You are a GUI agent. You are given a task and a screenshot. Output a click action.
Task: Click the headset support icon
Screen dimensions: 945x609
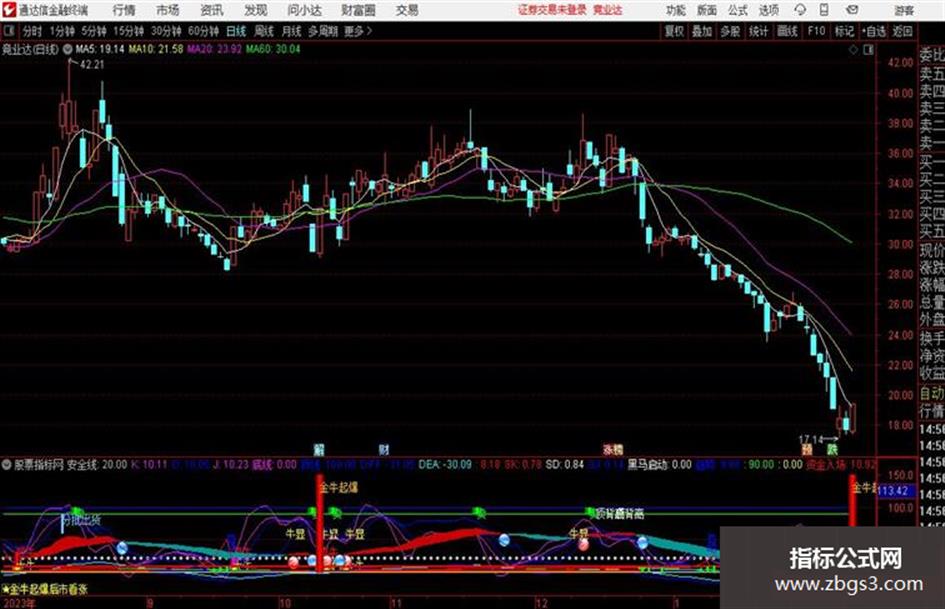[x=800, y=10]
